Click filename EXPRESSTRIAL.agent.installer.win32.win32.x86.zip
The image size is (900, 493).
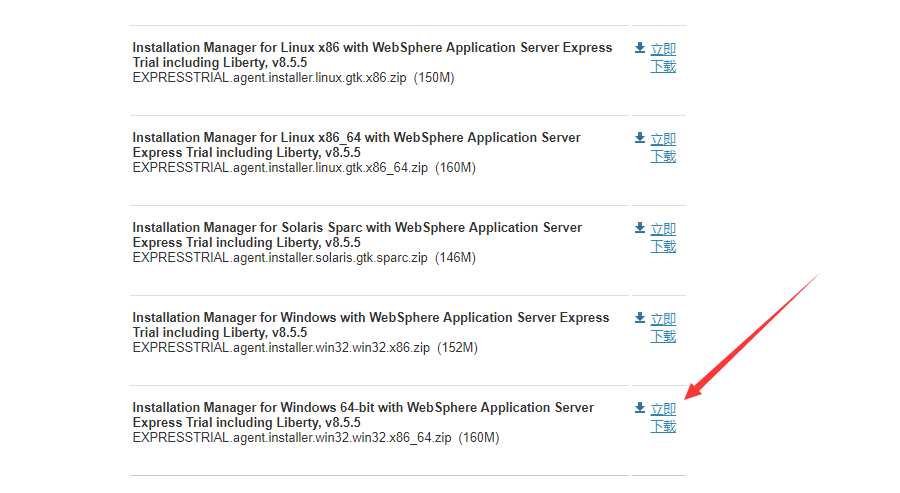pos(281,348)
